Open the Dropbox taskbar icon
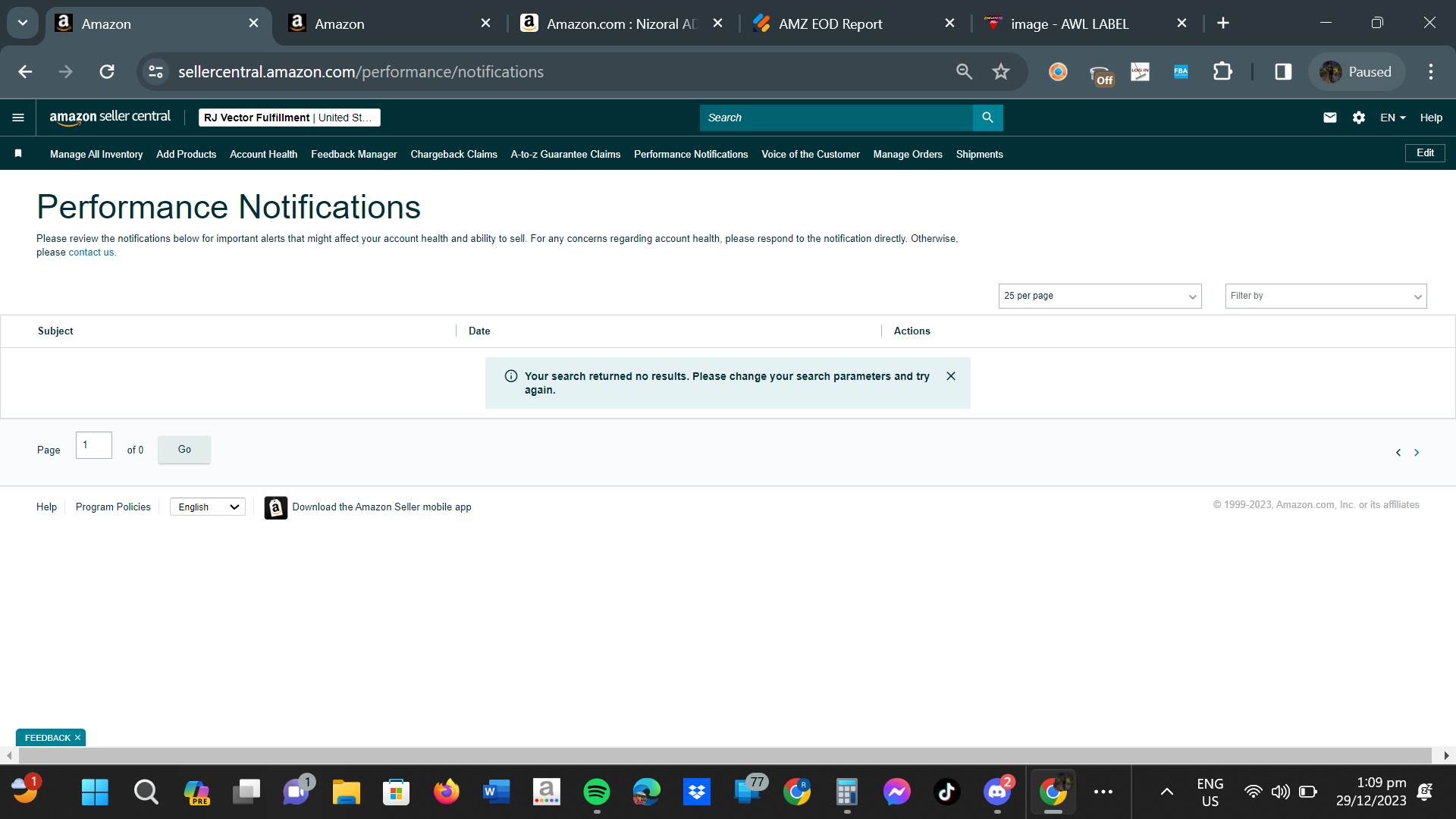 [x=697, y=792]
